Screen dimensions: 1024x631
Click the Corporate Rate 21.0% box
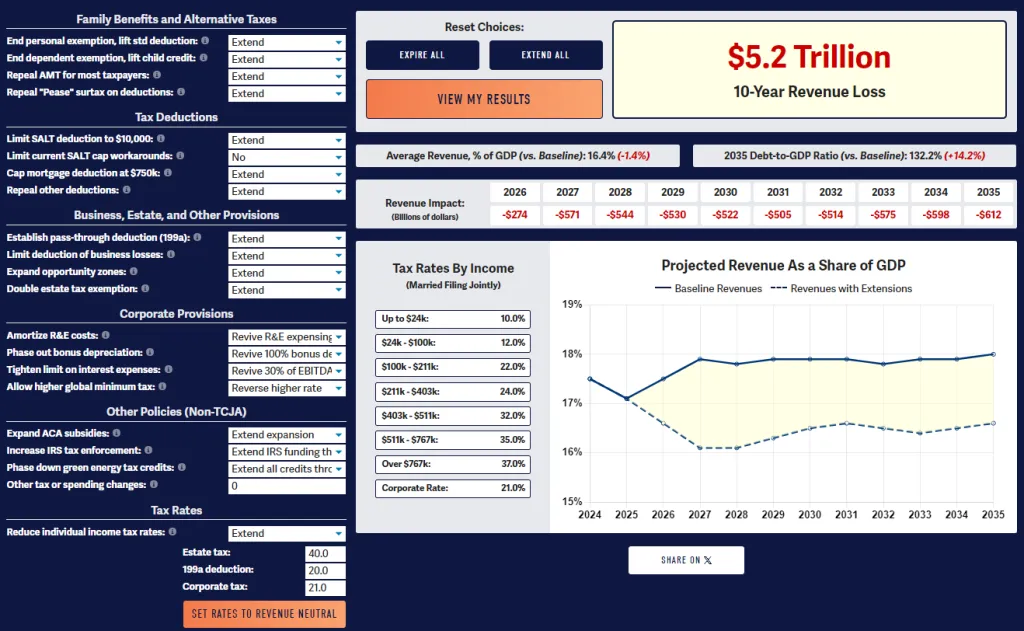pyautogui.click(x=453, y=488)
